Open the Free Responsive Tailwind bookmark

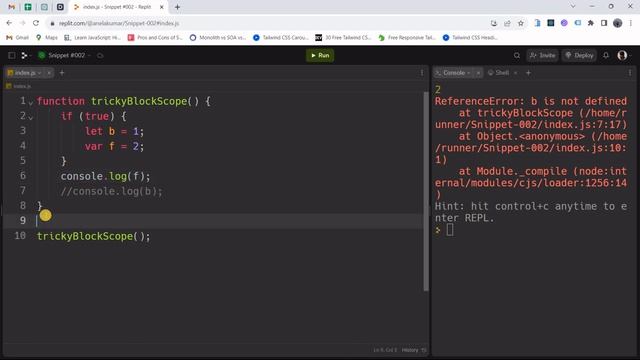pos(407,38)
